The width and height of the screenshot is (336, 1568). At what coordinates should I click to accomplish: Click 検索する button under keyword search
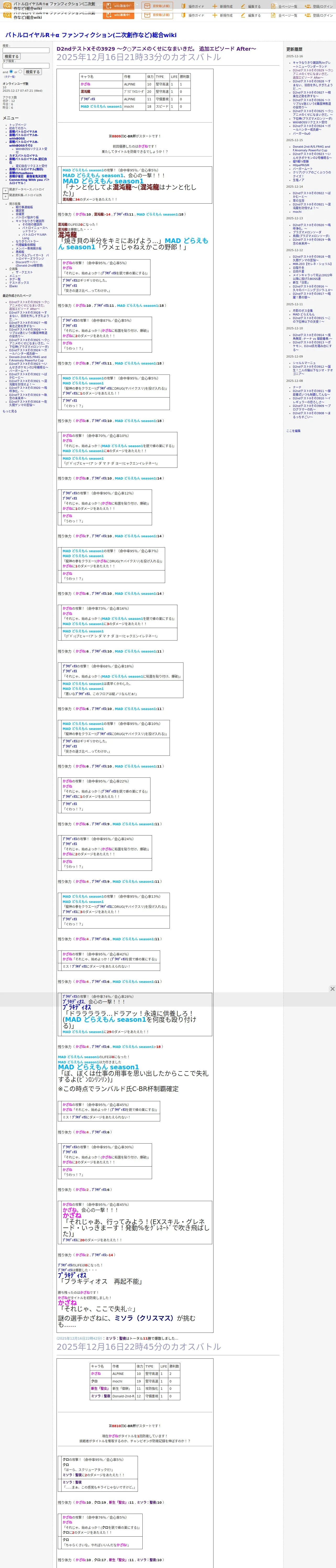tap(12, 57)
